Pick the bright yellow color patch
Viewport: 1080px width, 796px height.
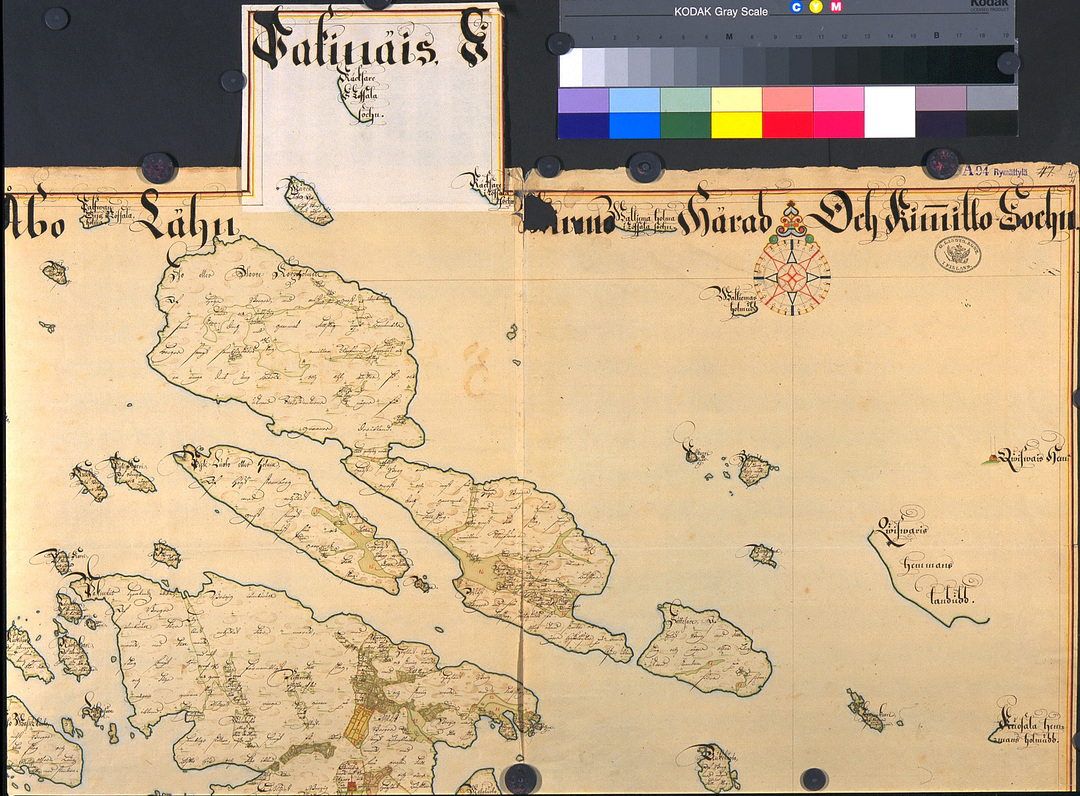click(x=736, y=125)
